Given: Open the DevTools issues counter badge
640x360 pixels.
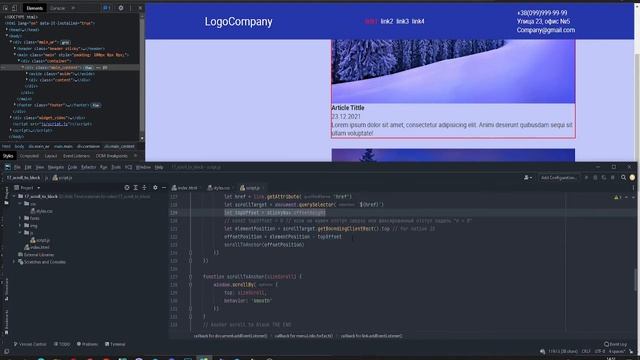Looking at the screenshot, I should pos(107,8).
